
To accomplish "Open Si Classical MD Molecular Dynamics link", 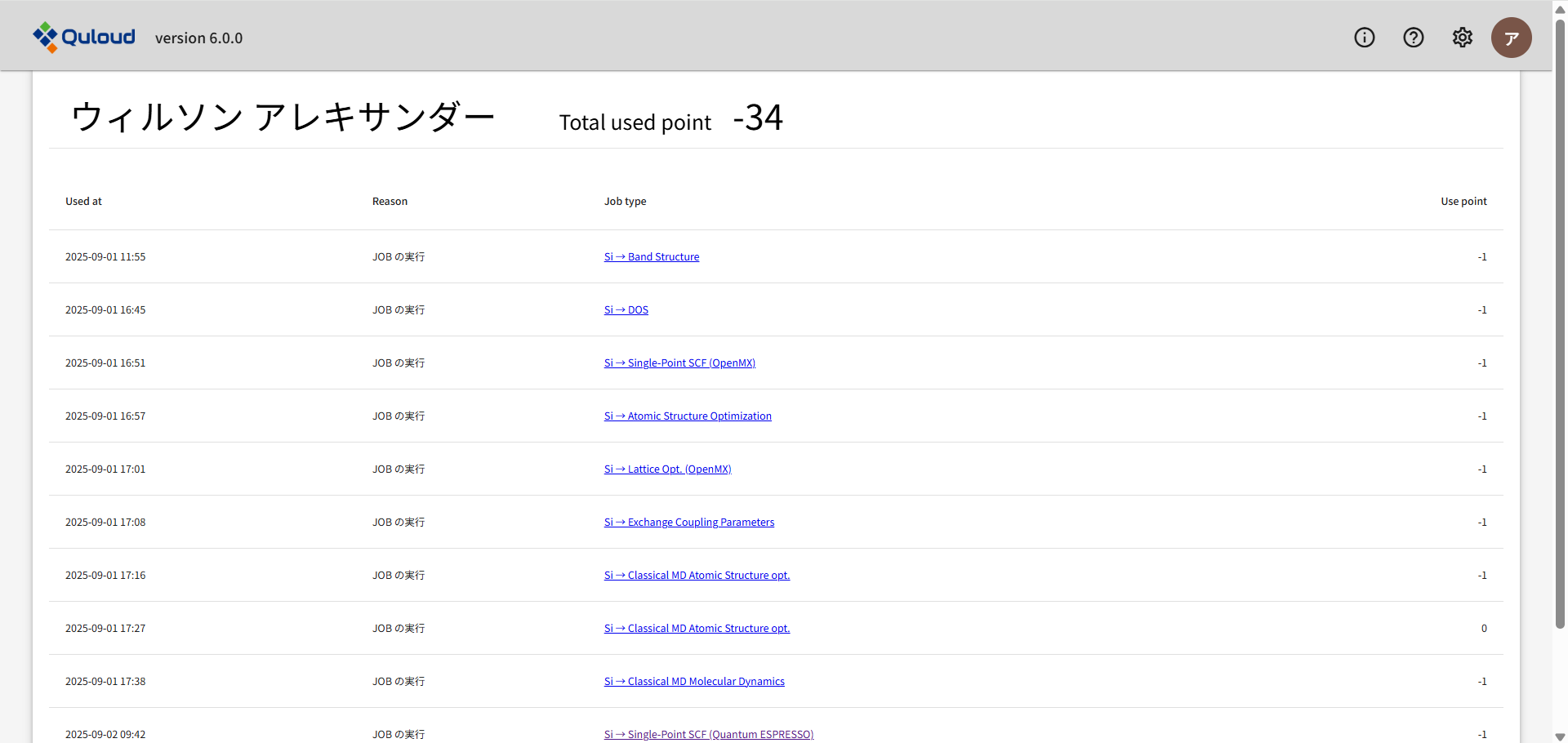I will [694, 682].
